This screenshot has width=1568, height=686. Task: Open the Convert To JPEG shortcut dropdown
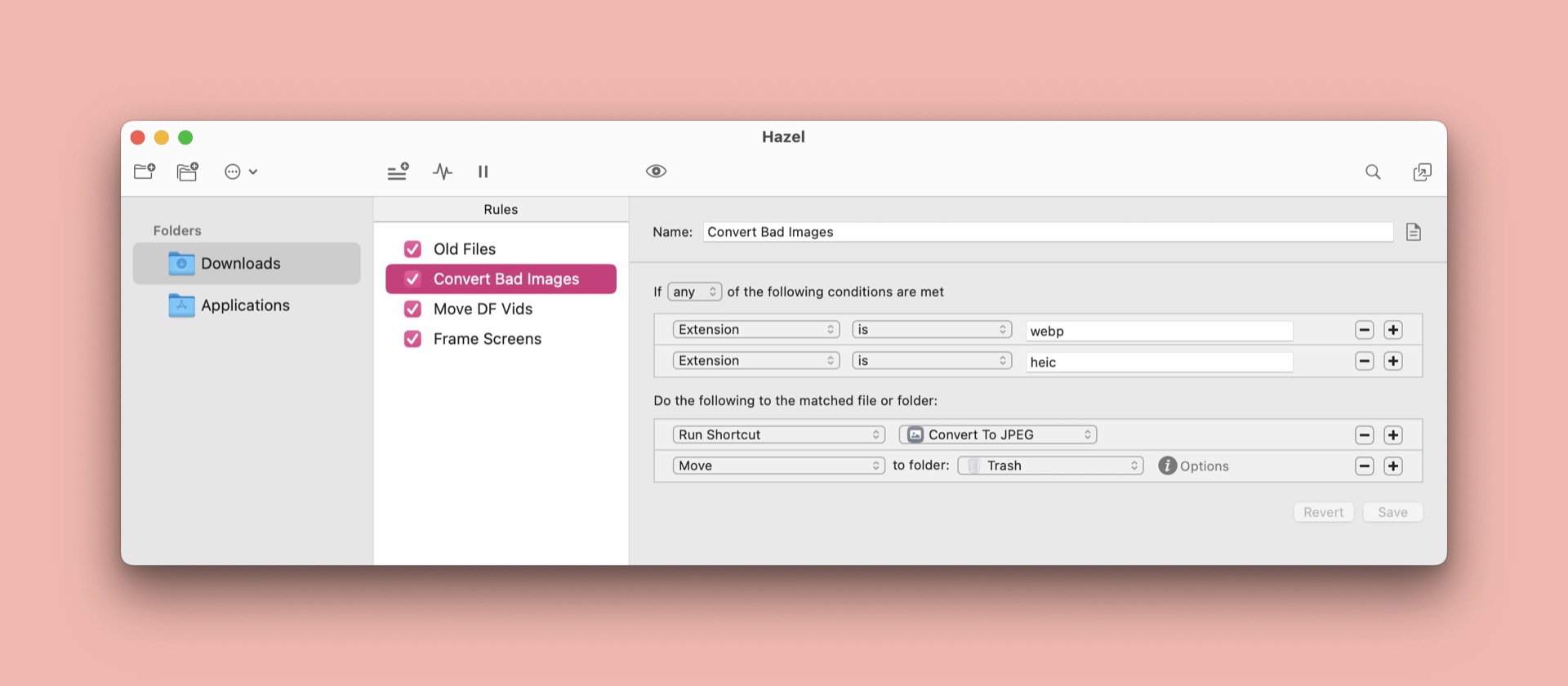coord(998,434)
